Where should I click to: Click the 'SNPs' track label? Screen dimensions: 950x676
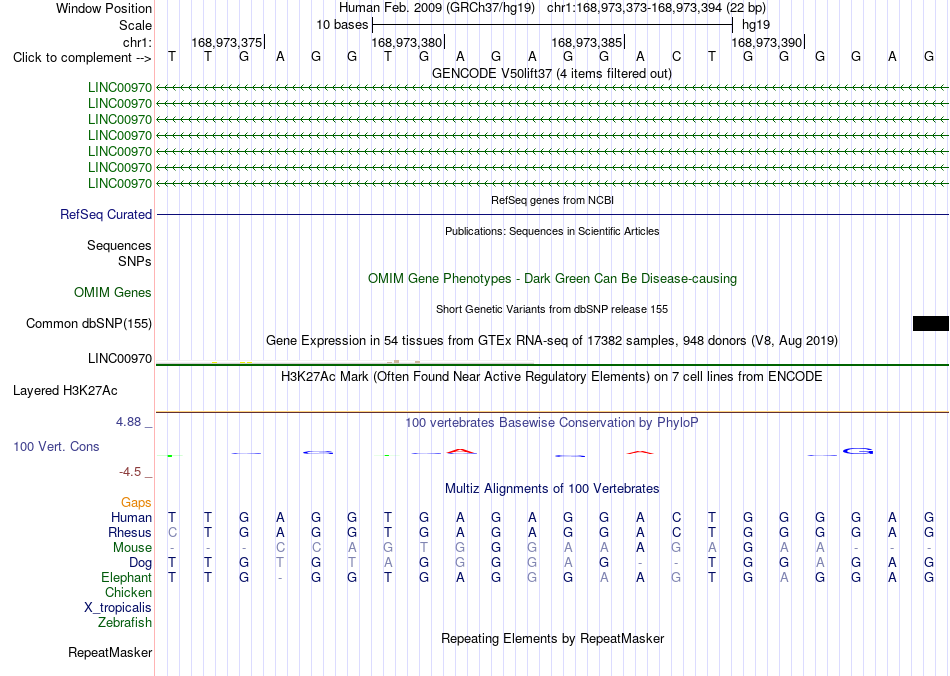135,261
